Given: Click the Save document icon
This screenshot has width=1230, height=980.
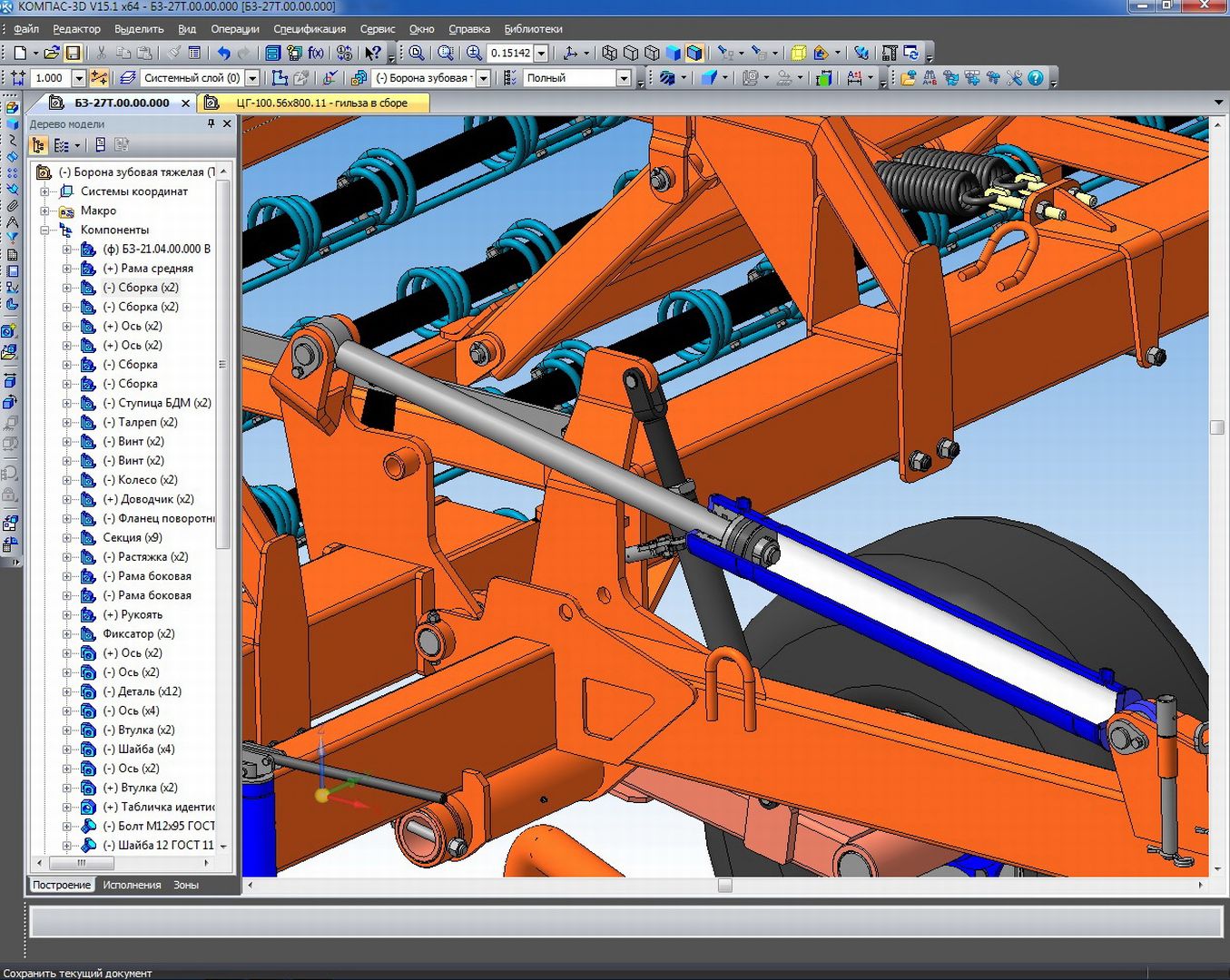Looking at the screenshot, I should [x=74, y=53].
